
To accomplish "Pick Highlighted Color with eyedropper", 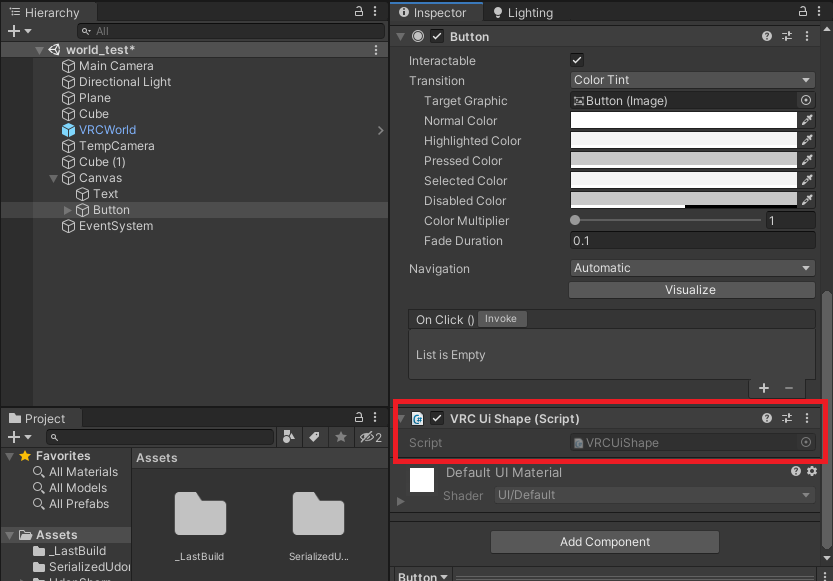I will point(807,141).
